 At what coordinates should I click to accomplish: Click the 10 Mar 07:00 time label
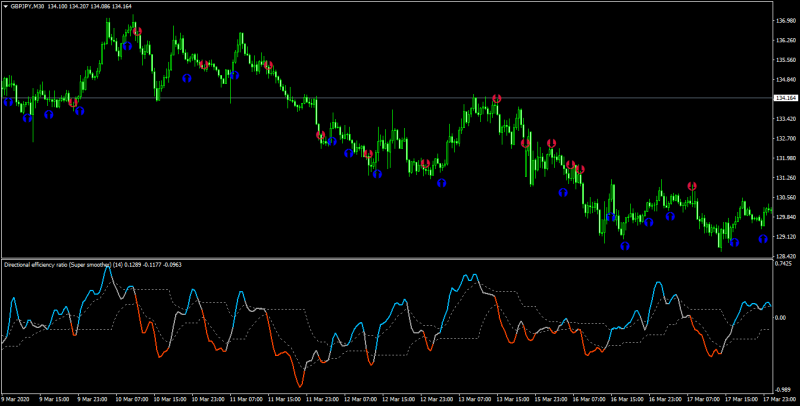click(132, 399)
